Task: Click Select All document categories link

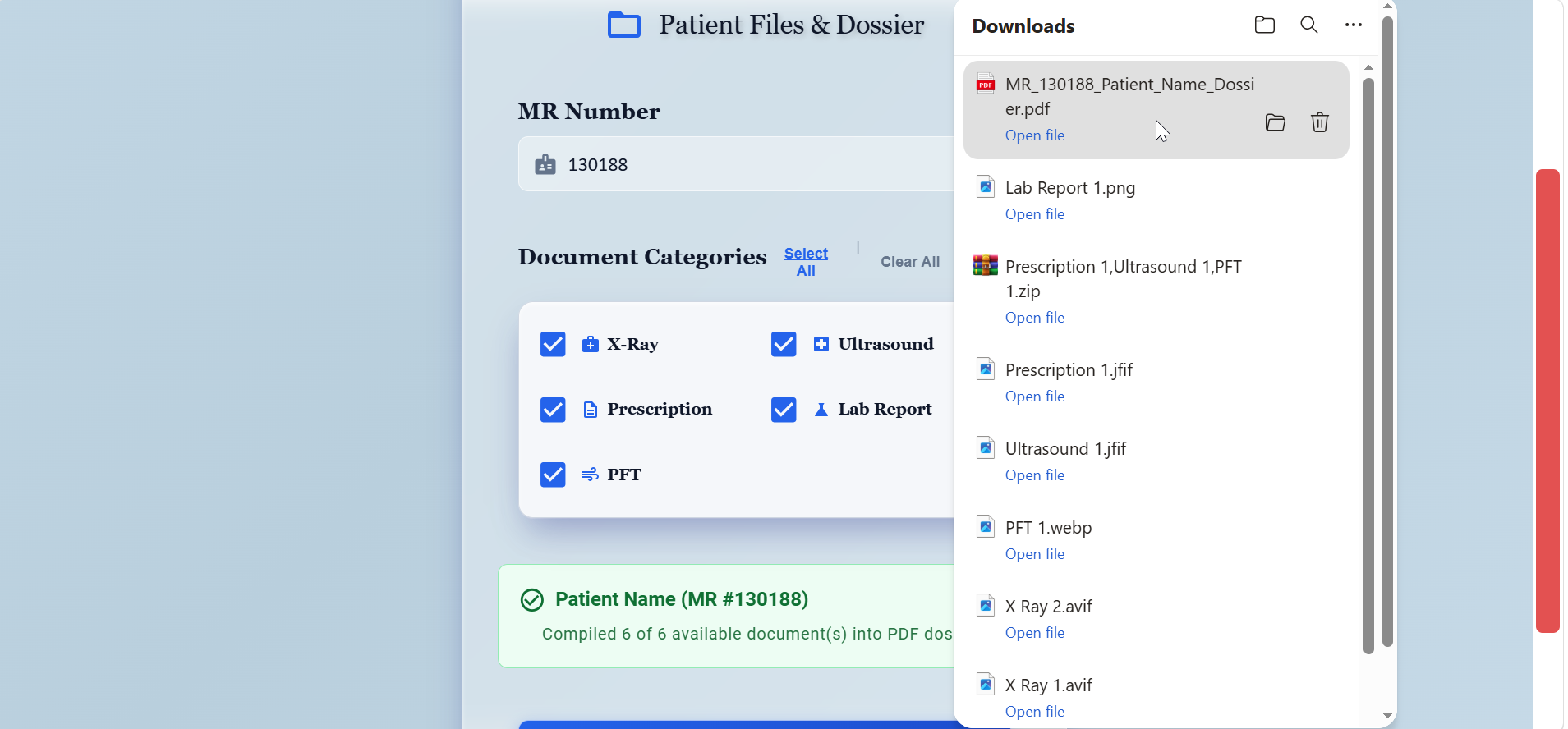Action: (806, 262)
